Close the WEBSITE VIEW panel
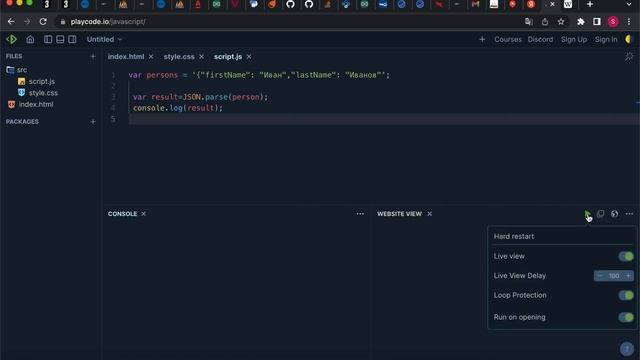 pyautogui.click(x=430, y=214)
